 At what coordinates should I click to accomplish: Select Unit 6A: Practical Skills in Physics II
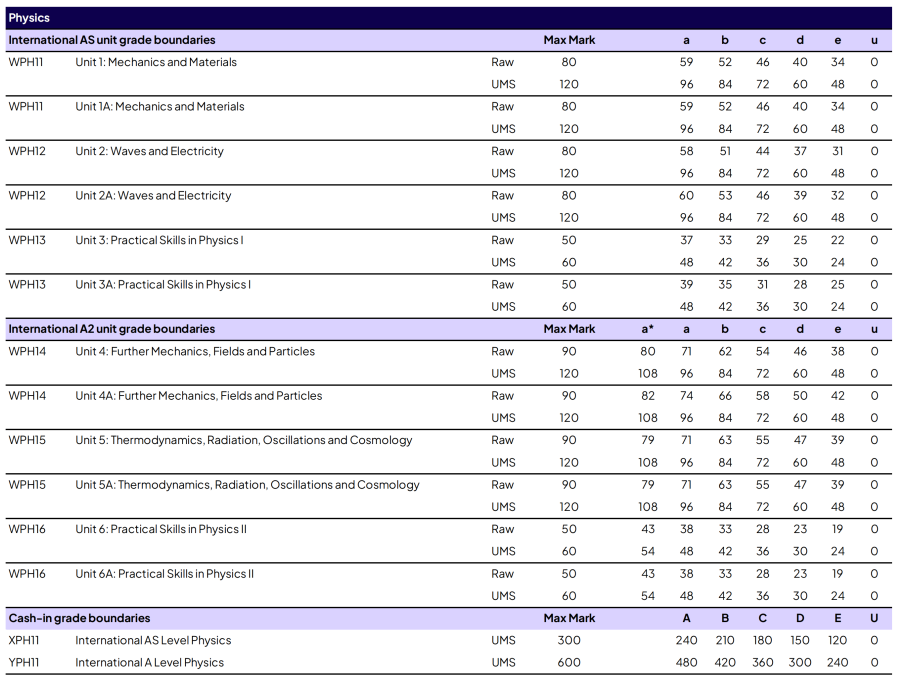(x=165, y=574)
